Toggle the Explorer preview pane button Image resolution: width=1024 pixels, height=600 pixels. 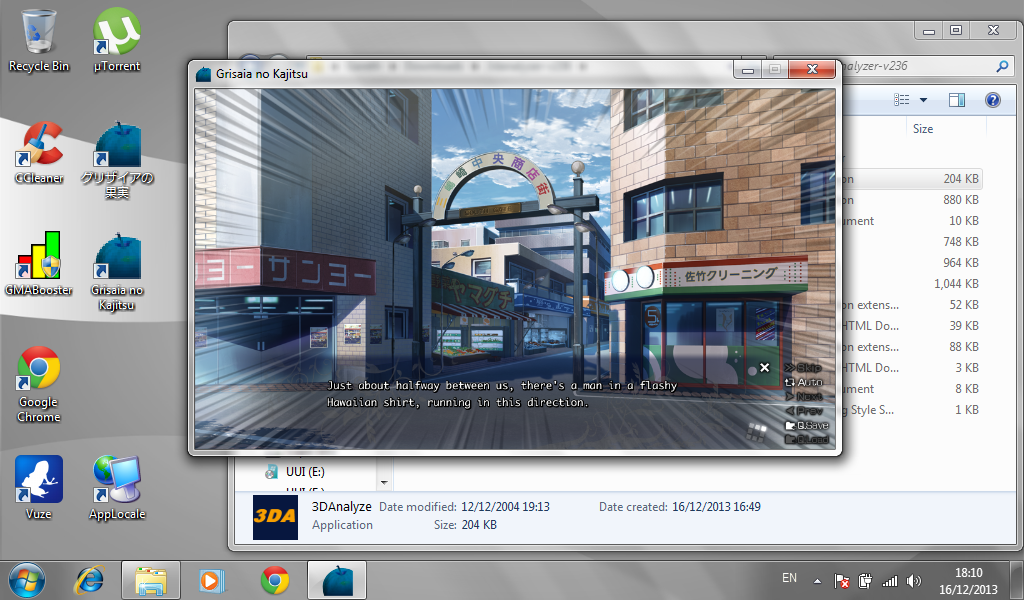[x=957, y=100]
